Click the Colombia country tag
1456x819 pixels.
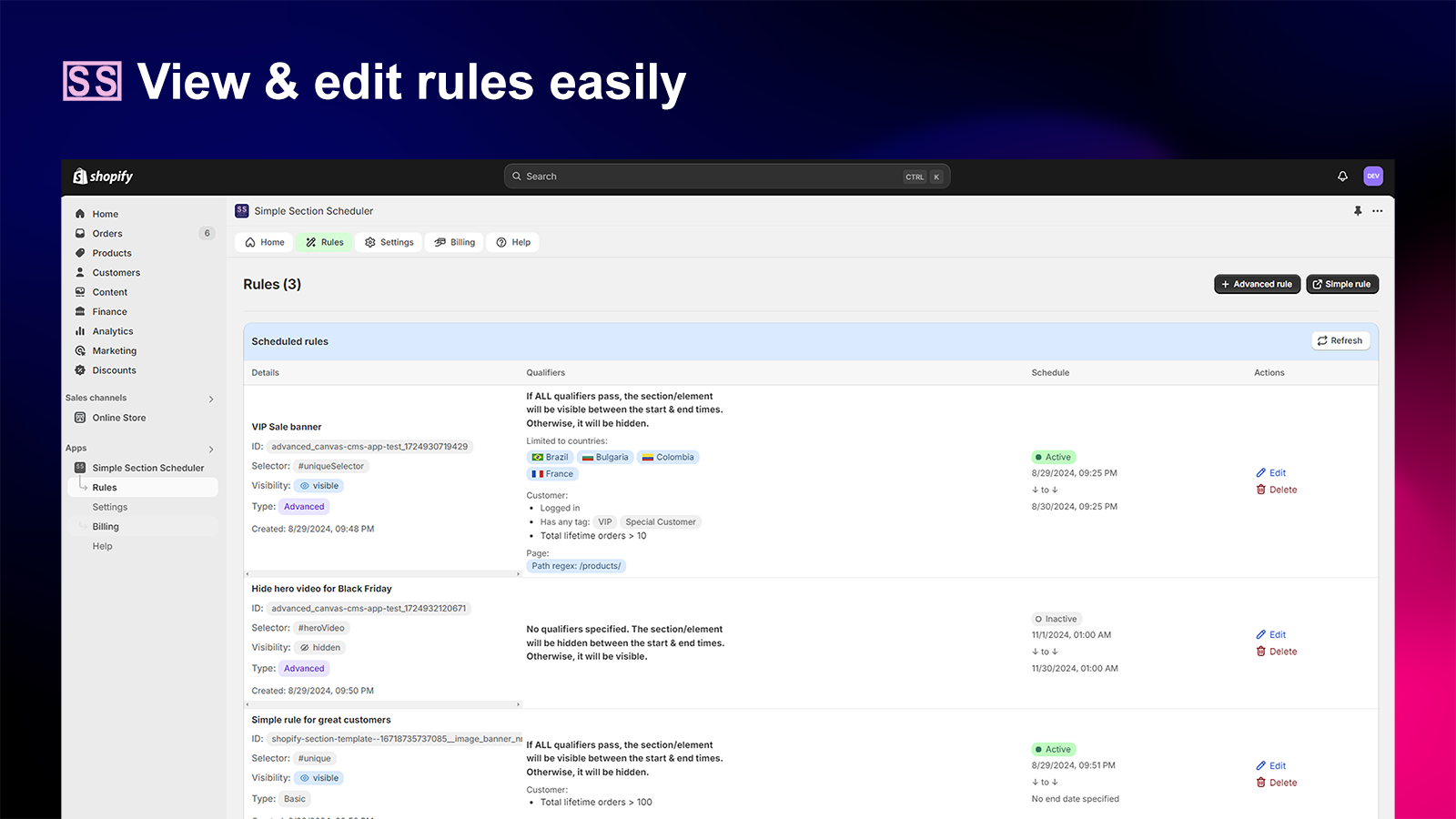tap(668, 458)
